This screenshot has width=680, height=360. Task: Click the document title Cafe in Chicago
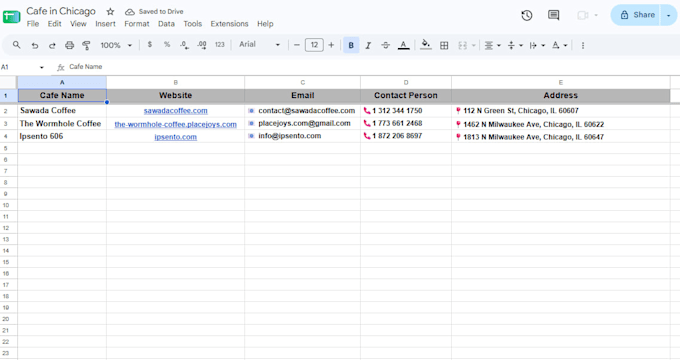click(x=61, y=11)
